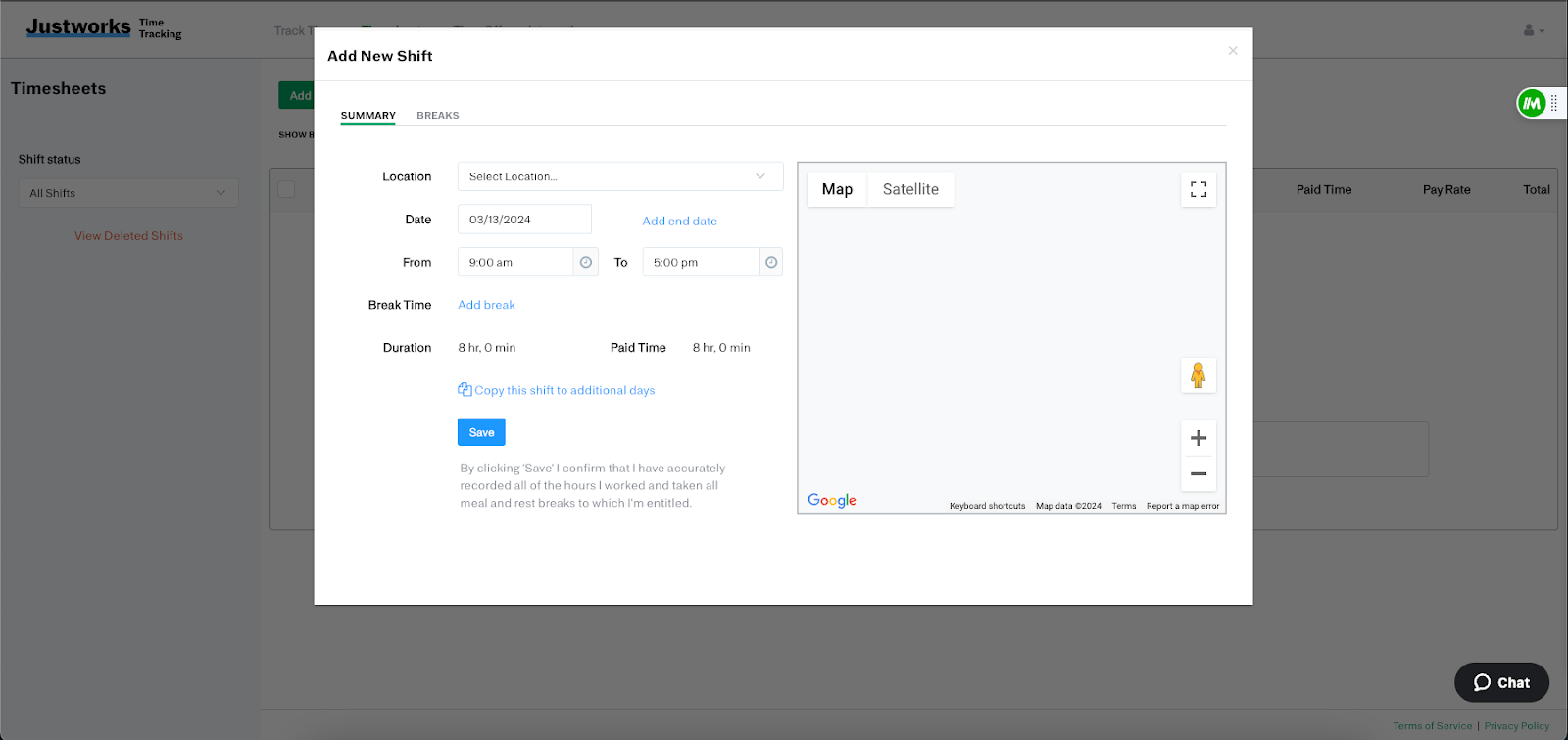Click the Add end date link

[x=679, y=222]
